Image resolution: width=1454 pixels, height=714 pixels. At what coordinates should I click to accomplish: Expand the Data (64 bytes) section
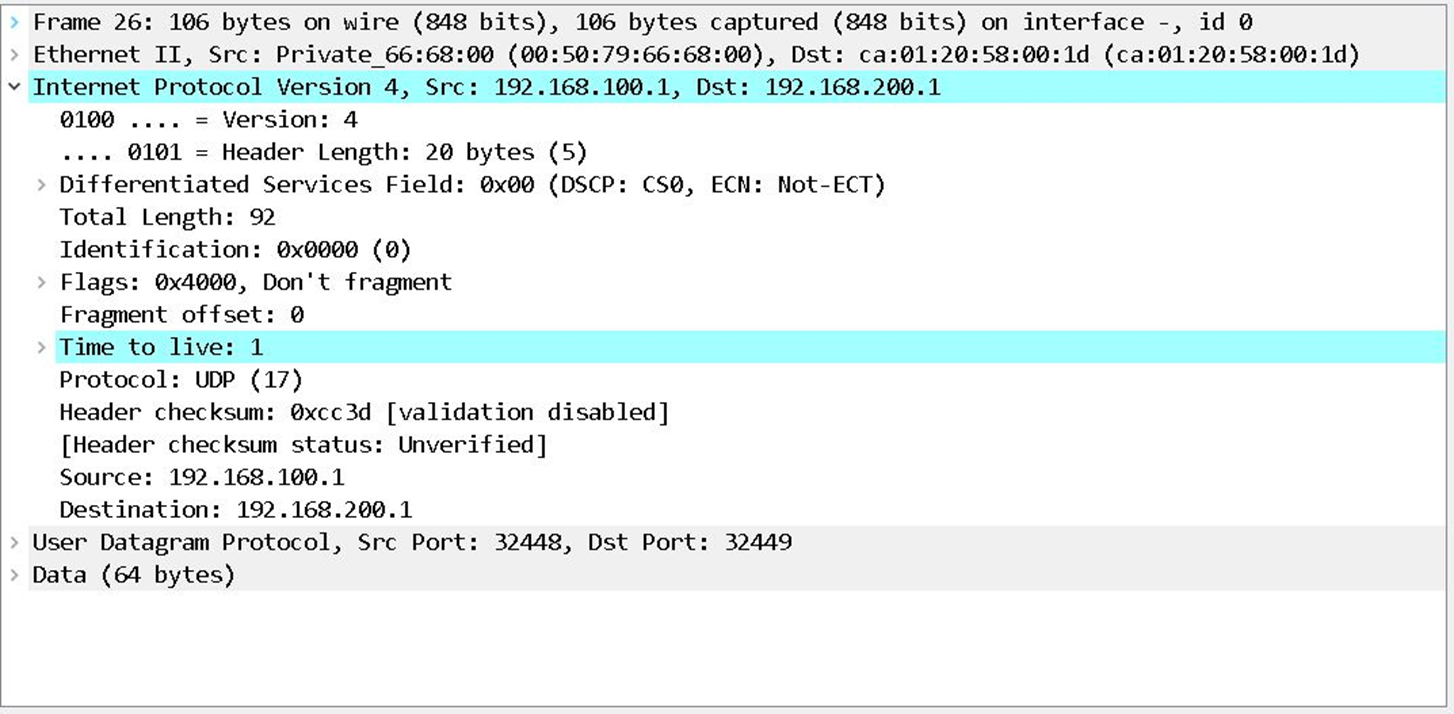click(13, 574)
